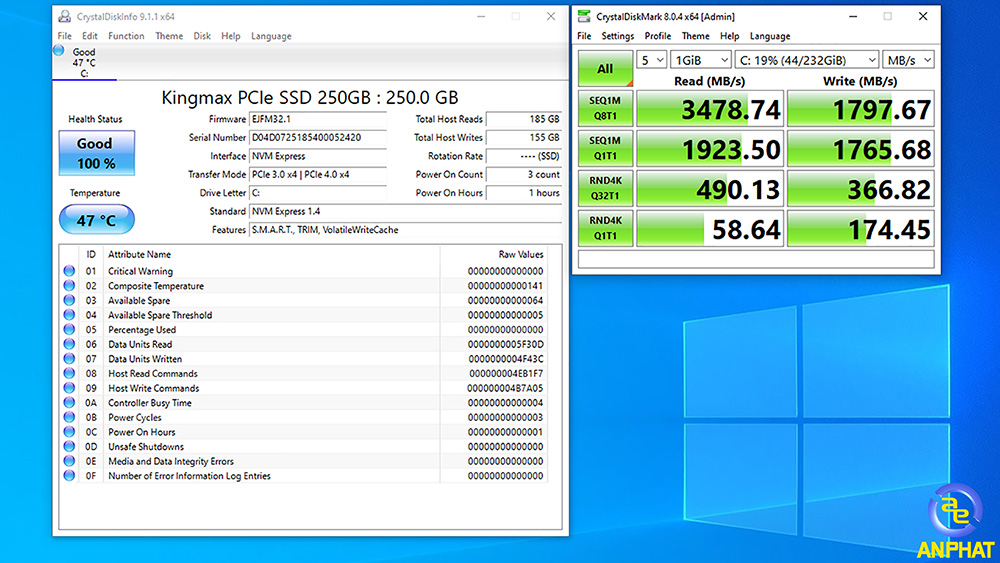The image size is (1000, 563).
Task: Click Percentage Used status circle icon
Action: point(69,330)
